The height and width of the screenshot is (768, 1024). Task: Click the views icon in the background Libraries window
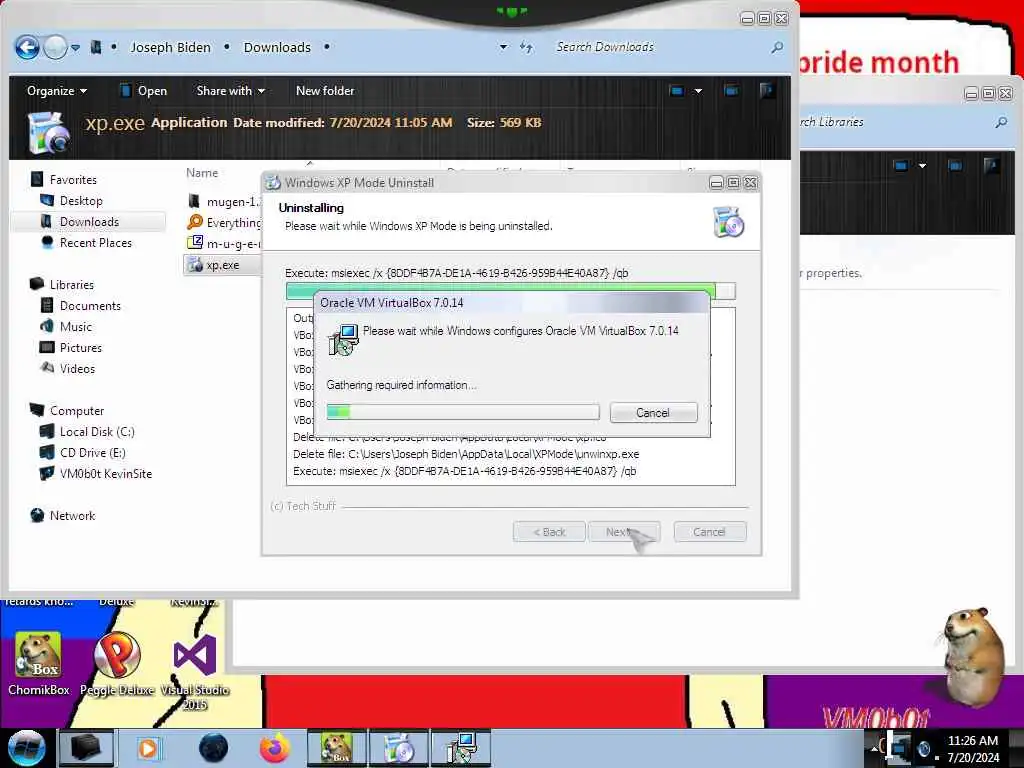[901, 166]
